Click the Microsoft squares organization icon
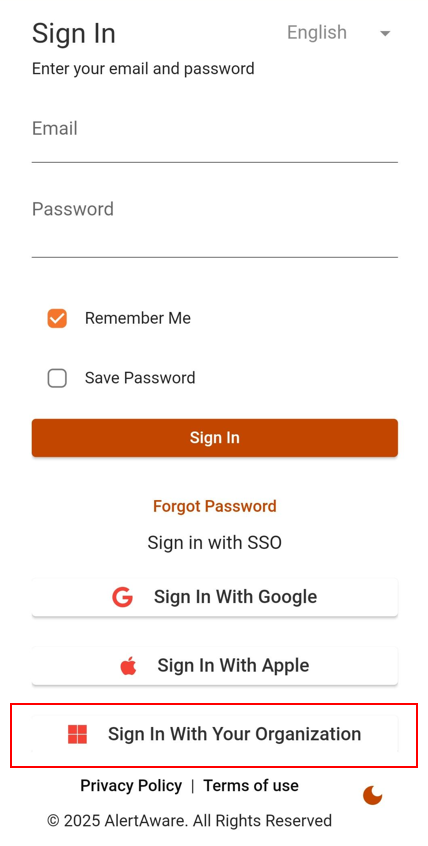Viewport: 428px width, 846px height. pos(77,734)
